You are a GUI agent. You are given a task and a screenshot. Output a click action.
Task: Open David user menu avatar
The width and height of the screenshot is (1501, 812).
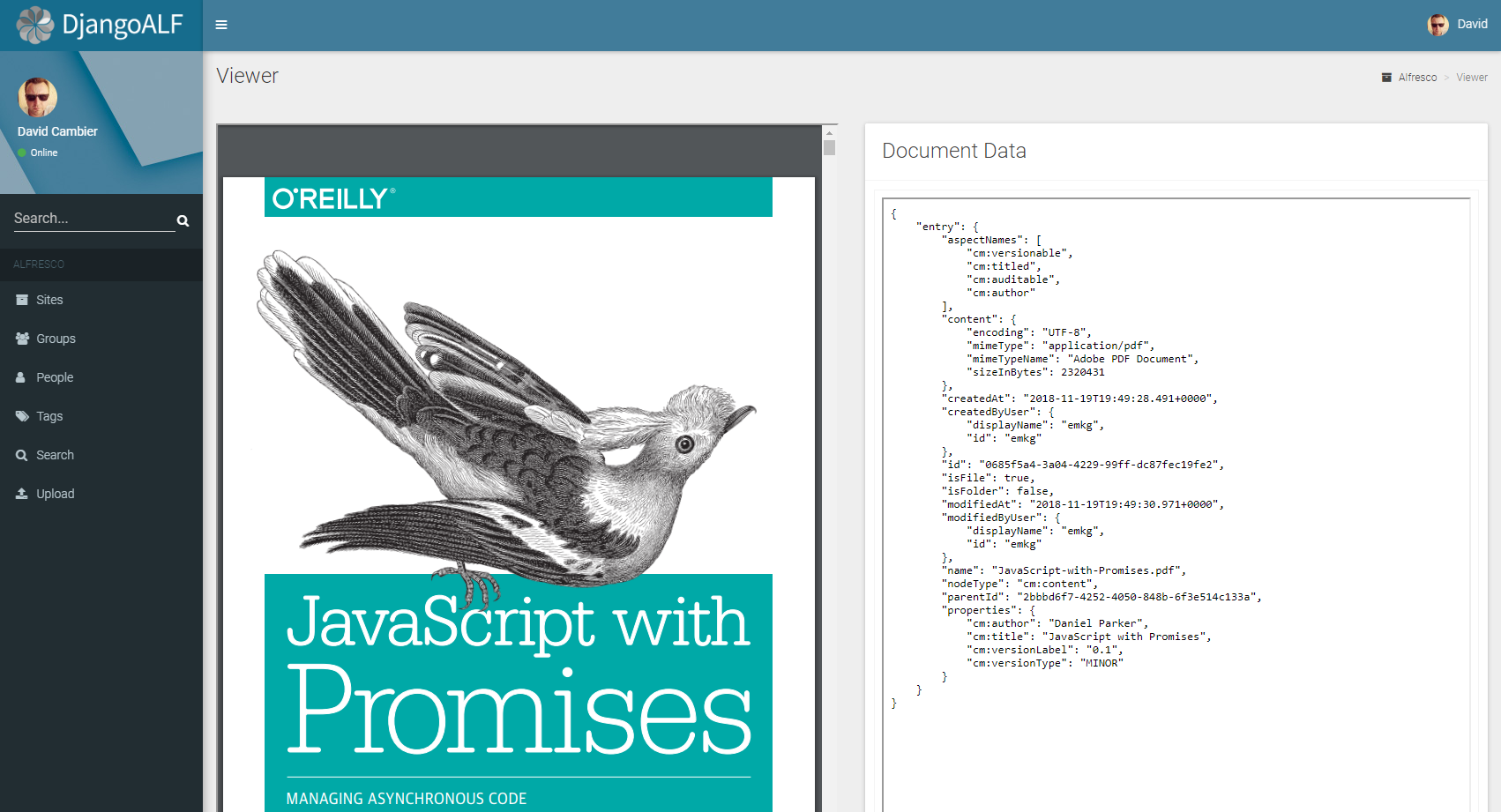(x=1438, y=25)
